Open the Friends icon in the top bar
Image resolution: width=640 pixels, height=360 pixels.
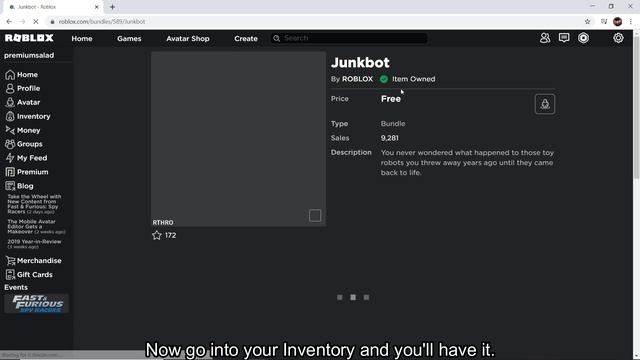point(545,38)
